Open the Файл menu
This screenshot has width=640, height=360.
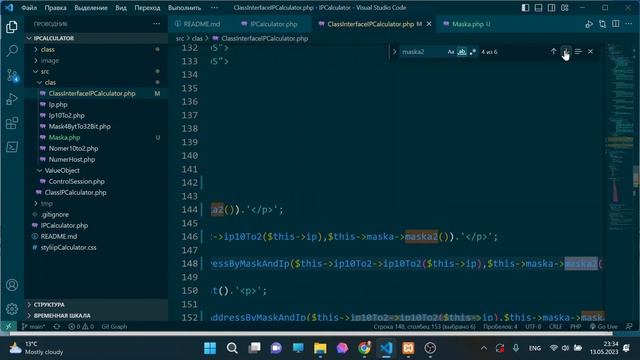tap(29, 8)
